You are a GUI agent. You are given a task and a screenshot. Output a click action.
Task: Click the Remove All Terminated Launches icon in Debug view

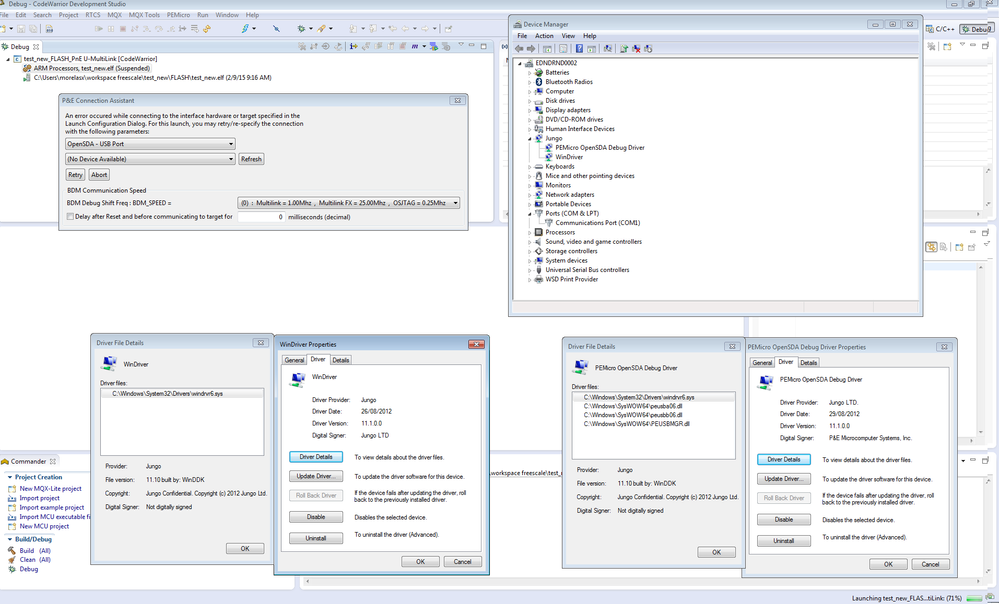301,47
